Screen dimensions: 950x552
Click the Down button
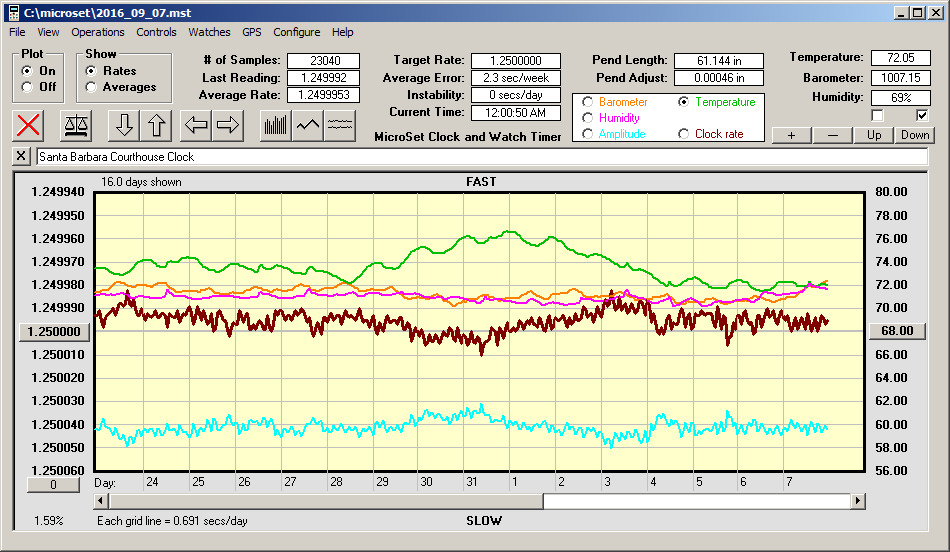coord(915,135)
